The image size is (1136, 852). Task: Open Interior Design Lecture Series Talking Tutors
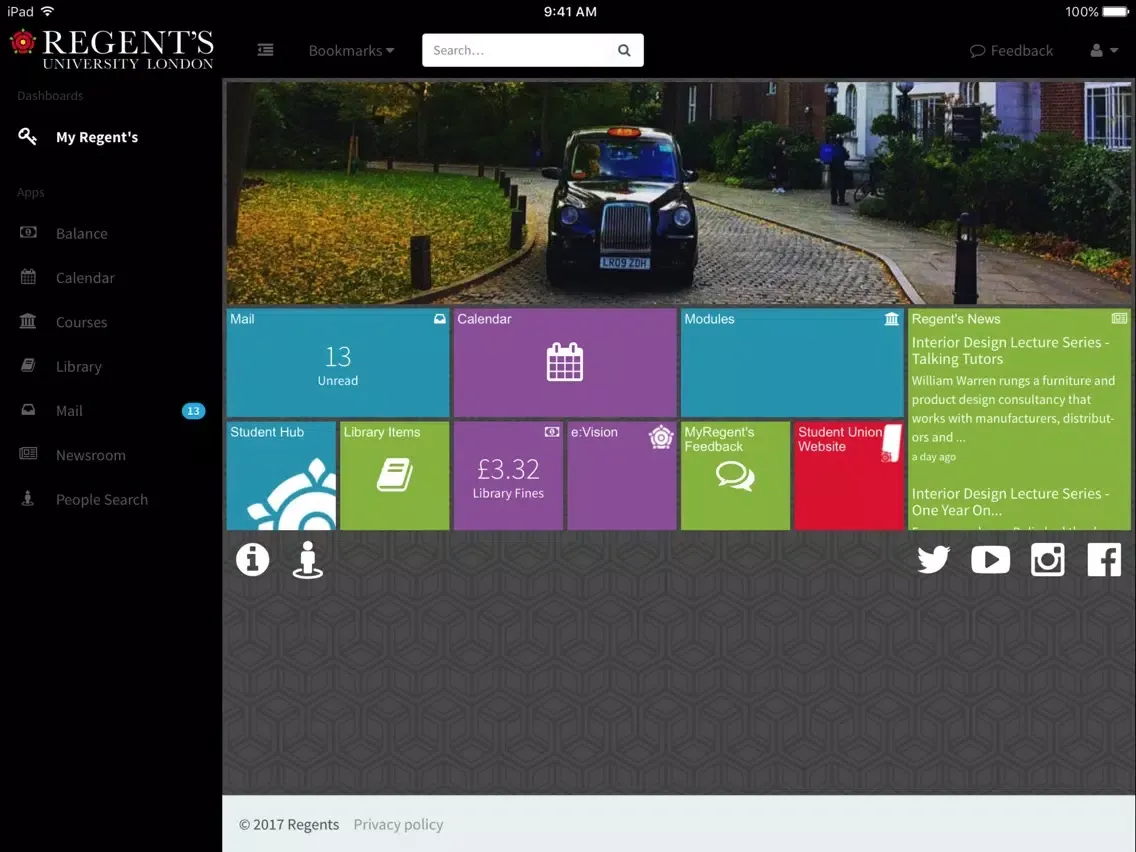pyautogui.click(x=1011, y=351)
